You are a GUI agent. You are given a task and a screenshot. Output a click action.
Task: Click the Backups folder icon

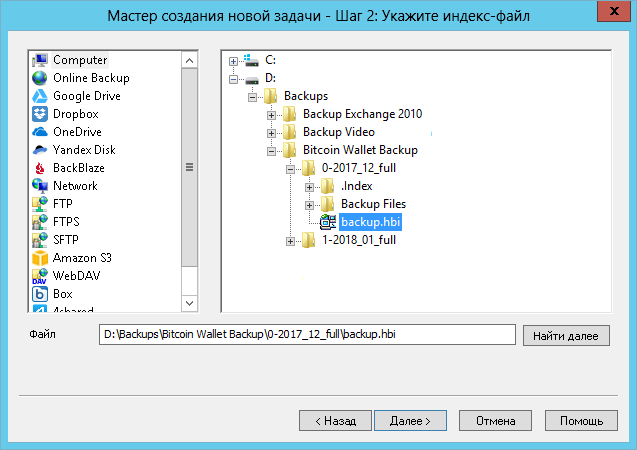(x=270, y=96)
